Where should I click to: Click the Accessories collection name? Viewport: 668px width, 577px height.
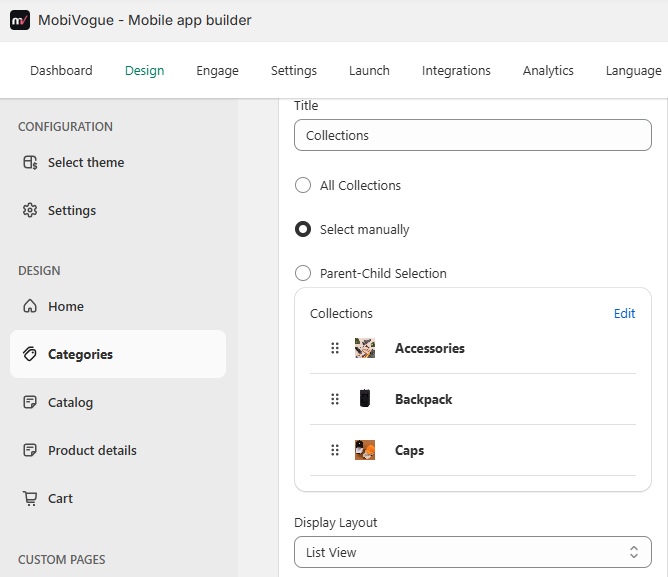[x=430, y=348]
